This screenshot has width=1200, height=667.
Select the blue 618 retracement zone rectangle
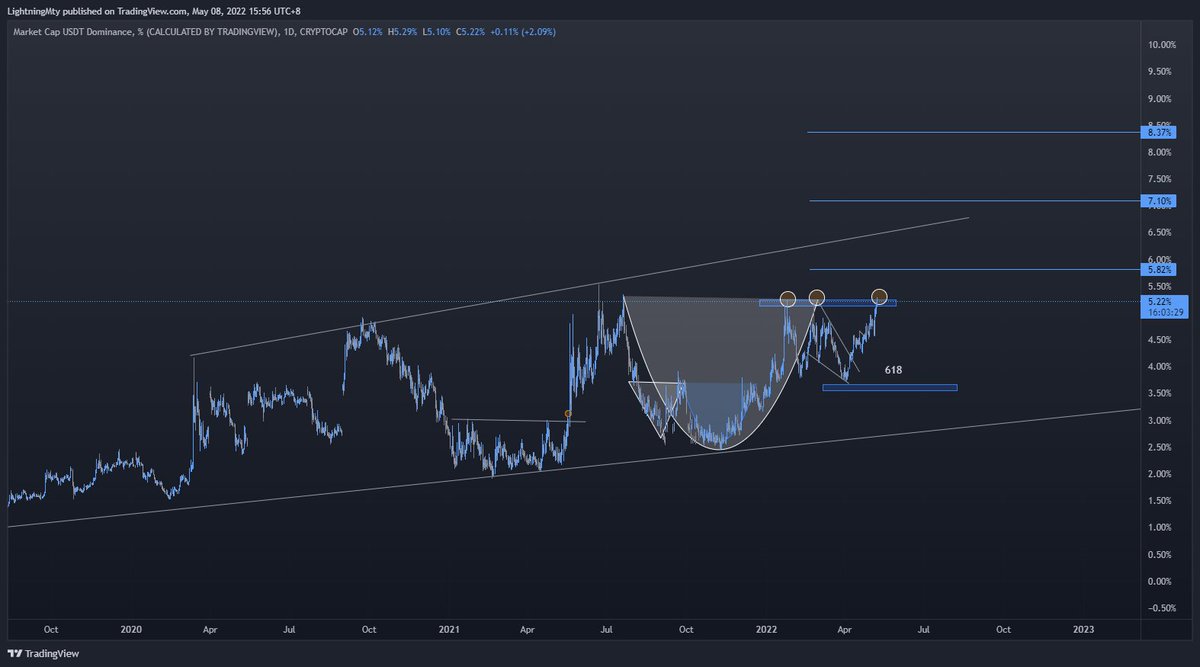888,387
